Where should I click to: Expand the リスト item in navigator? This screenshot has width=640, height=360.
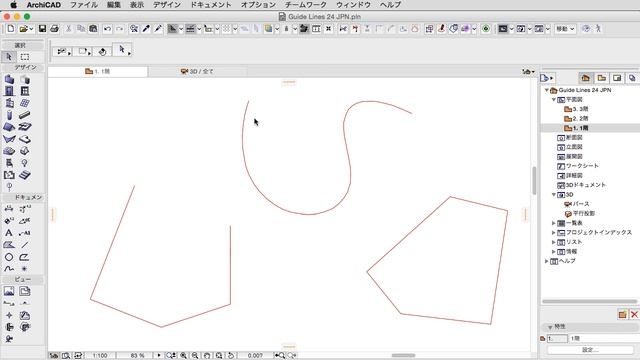[x=554, y=242]
